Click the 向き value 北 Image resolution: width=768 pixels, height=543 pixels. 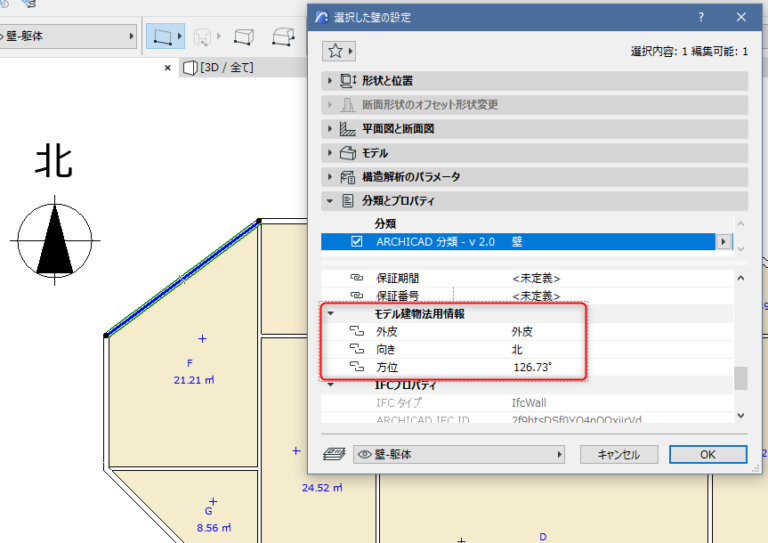[517, 349]
